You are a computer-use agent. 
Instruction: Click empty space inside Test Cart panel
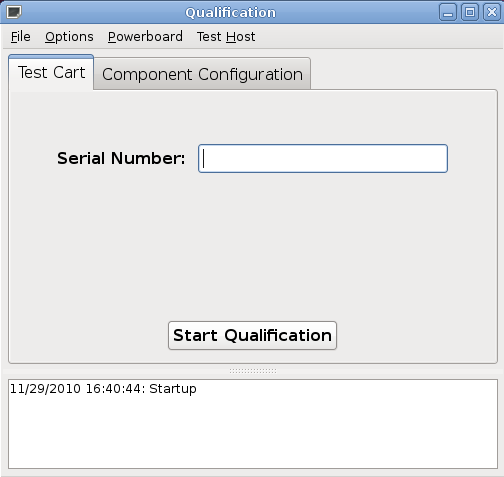253,247
